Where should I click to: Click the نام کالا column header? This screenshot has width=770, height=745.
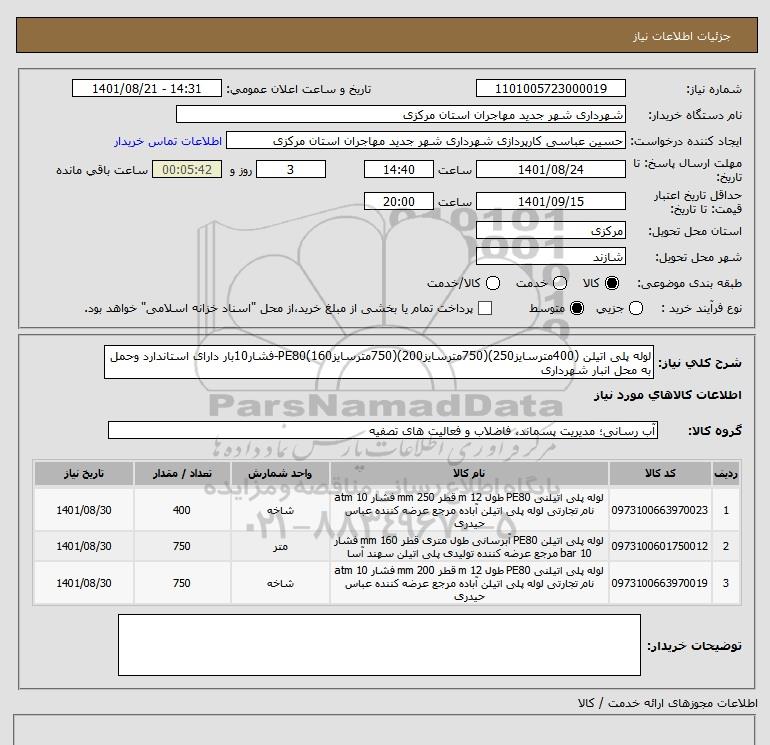(469, 473)
